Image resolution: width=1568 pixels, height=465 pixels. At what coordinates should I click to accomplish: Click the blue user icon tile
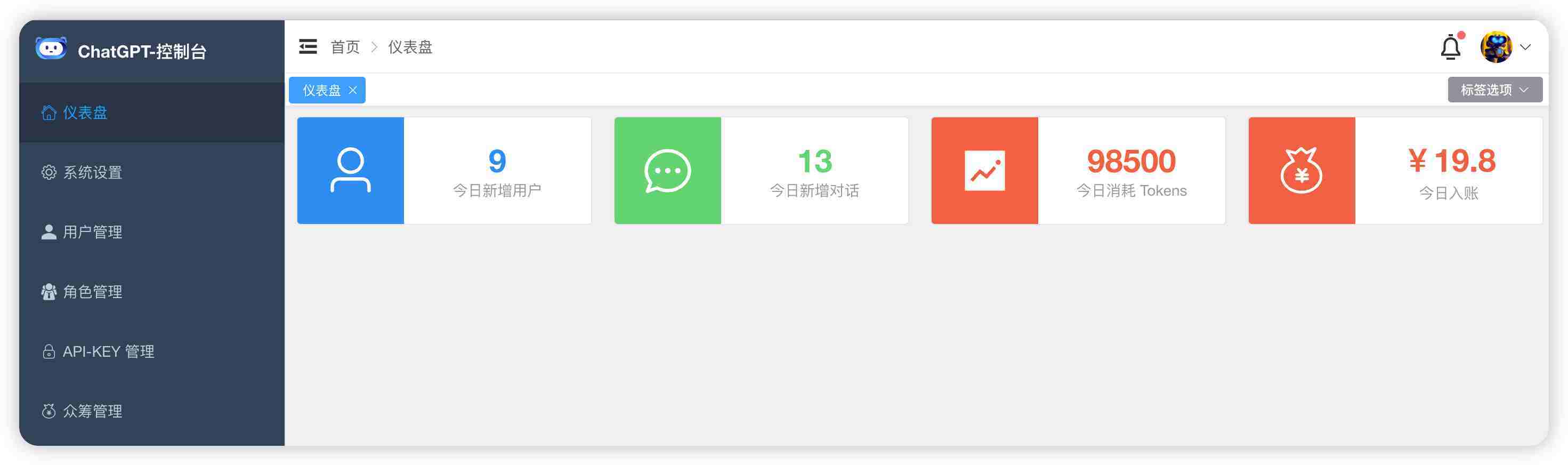pyautogui.click(x=351, y=171)
